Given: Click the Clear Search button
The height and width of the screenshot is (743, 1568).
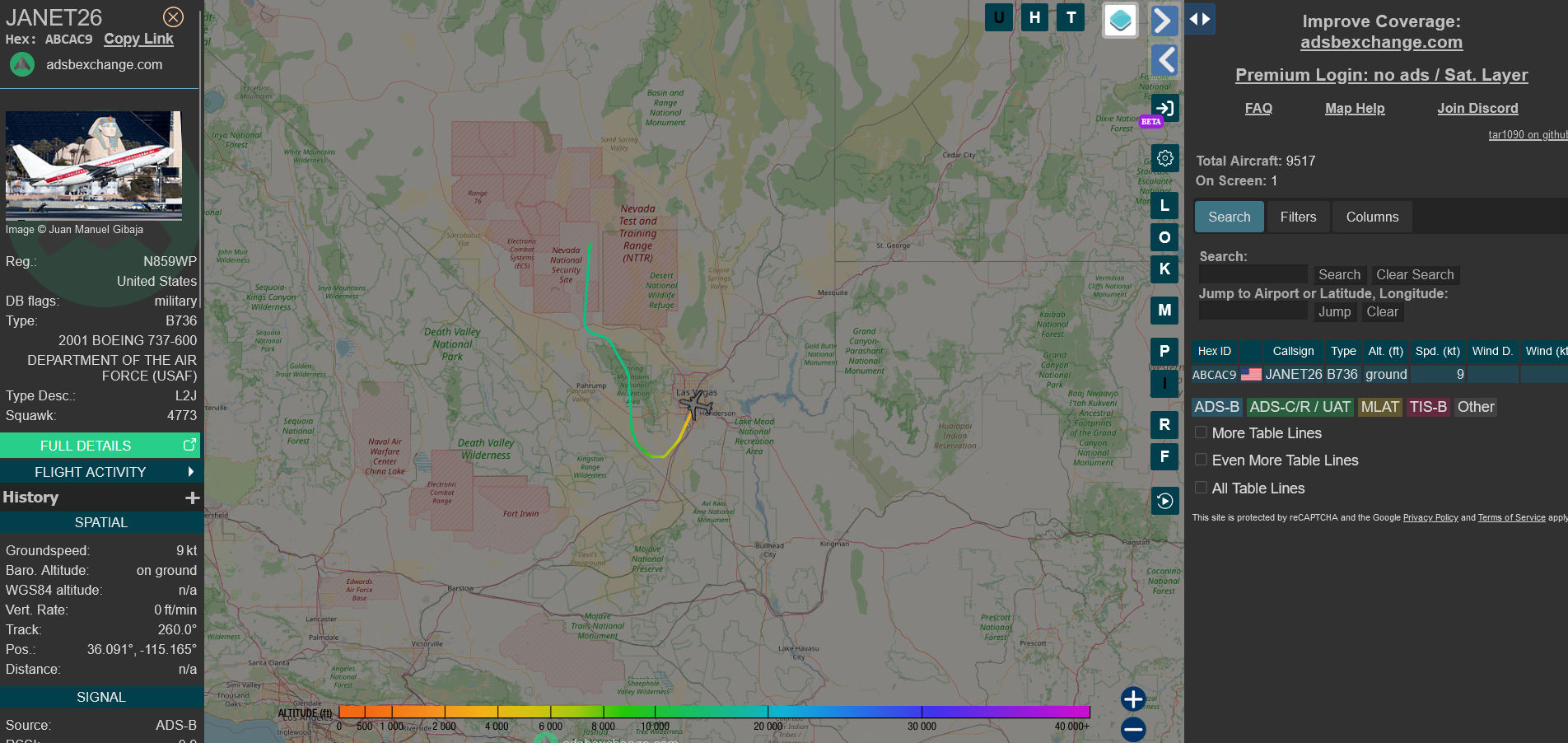Looking at the screenshot, I should (1415, 274).
